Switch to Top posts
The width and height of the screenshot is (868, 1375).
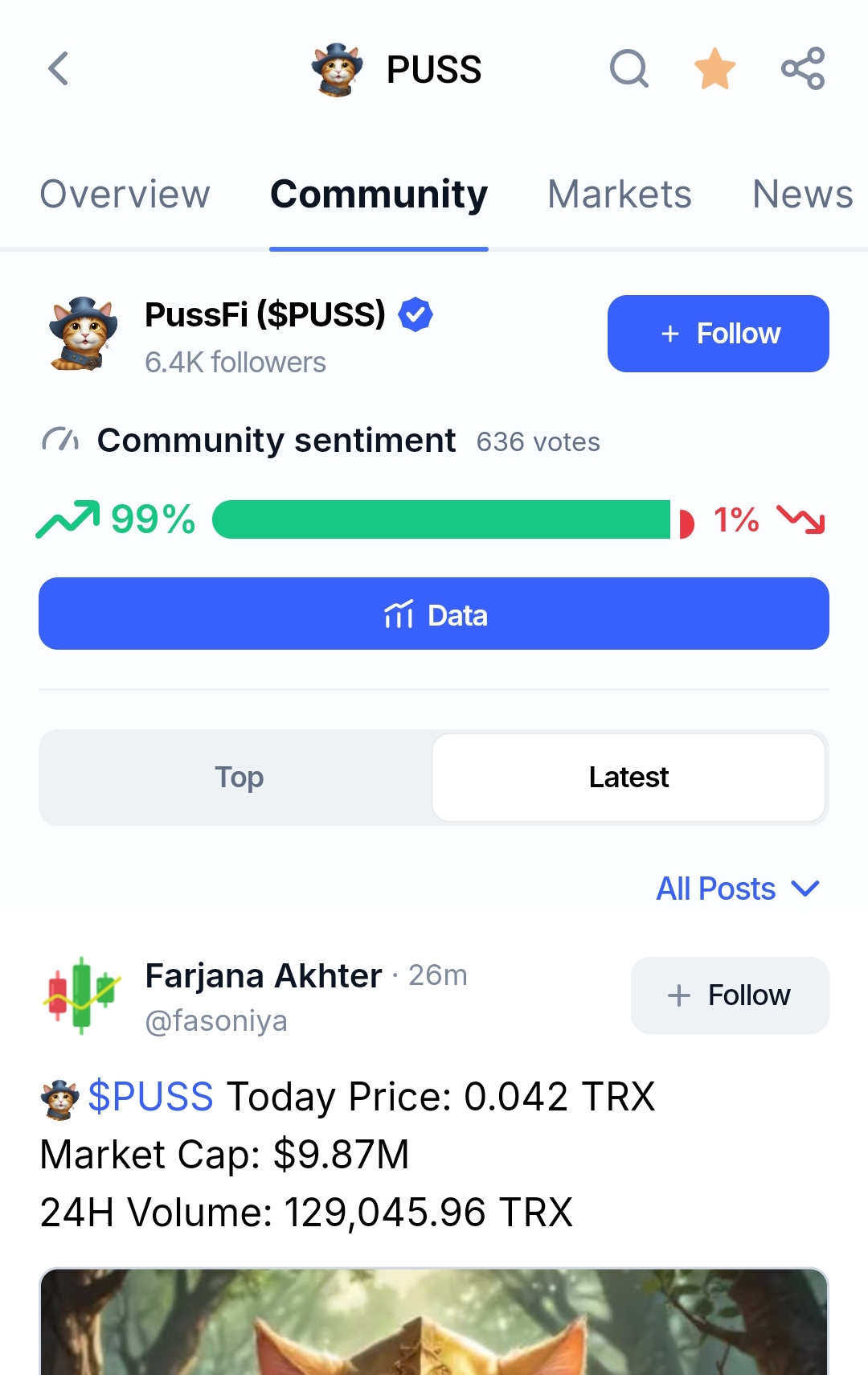(239, 778)
